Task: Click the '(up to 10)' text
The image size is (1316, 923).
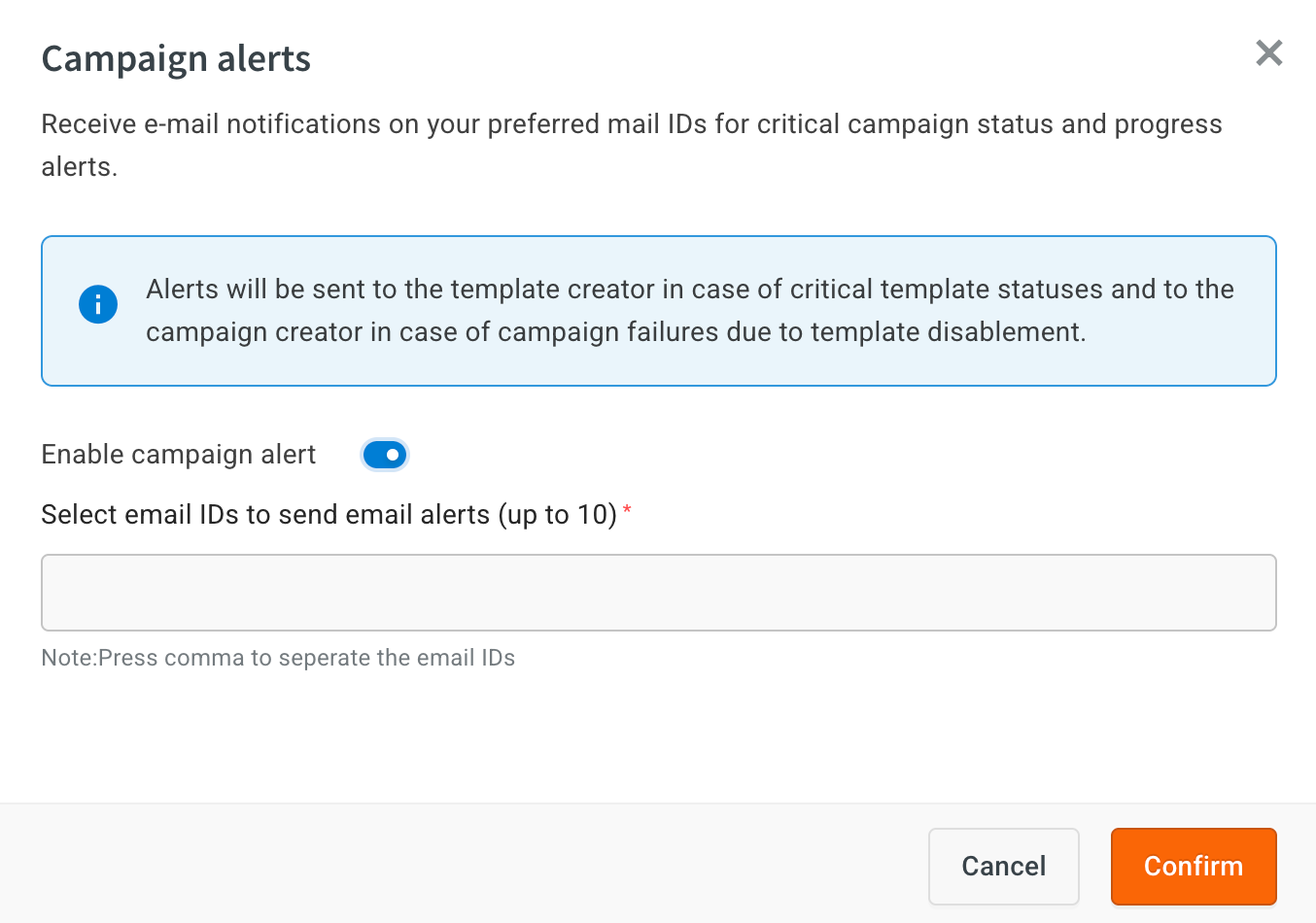Action: (558, 515)
